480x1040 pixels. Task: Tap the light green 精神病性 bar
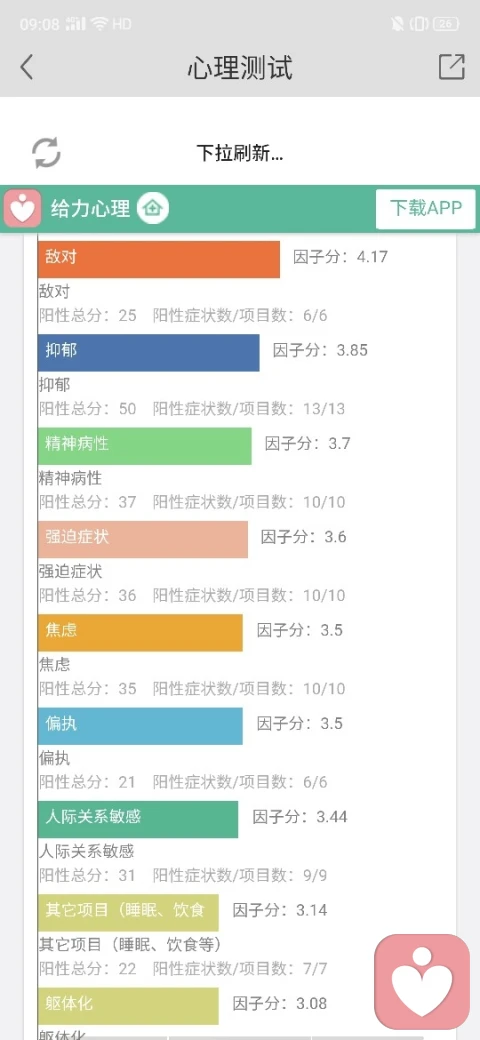point(145,446)
